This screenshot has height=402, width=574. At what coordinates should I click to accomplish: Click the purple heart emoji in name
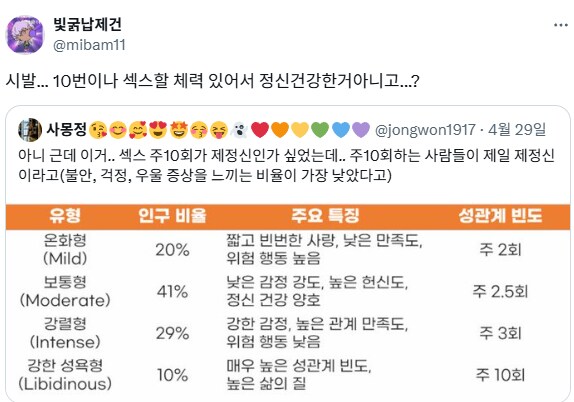pyautogui.click(x=361, y=130)
